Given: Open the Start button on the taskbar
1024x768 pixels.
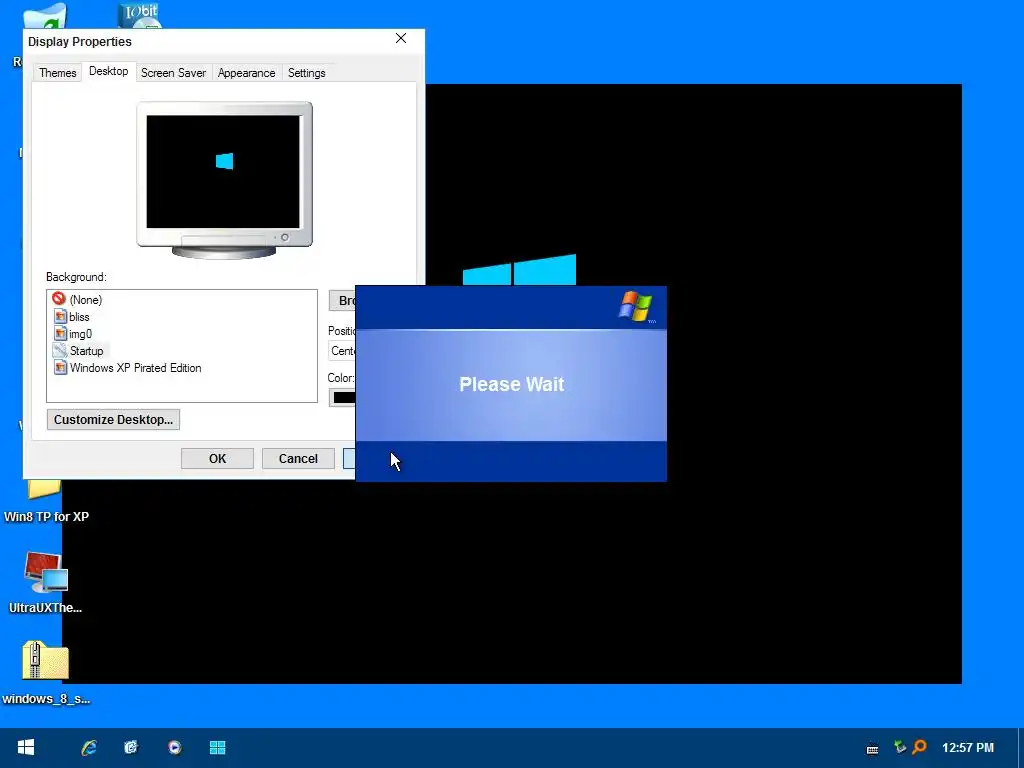Looking at the screenshot, I should pos(25,747).
